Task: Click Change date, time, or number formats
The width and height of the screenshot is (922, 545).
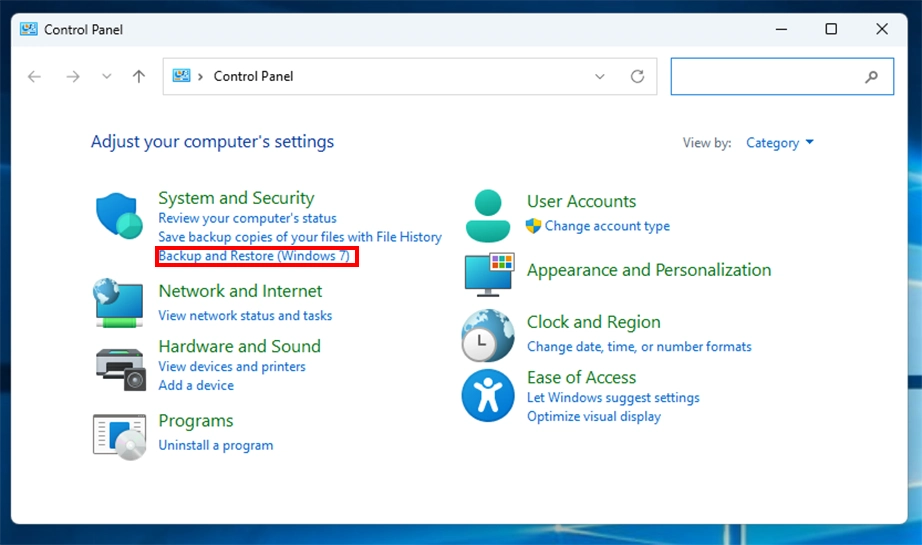Action: 639,347
